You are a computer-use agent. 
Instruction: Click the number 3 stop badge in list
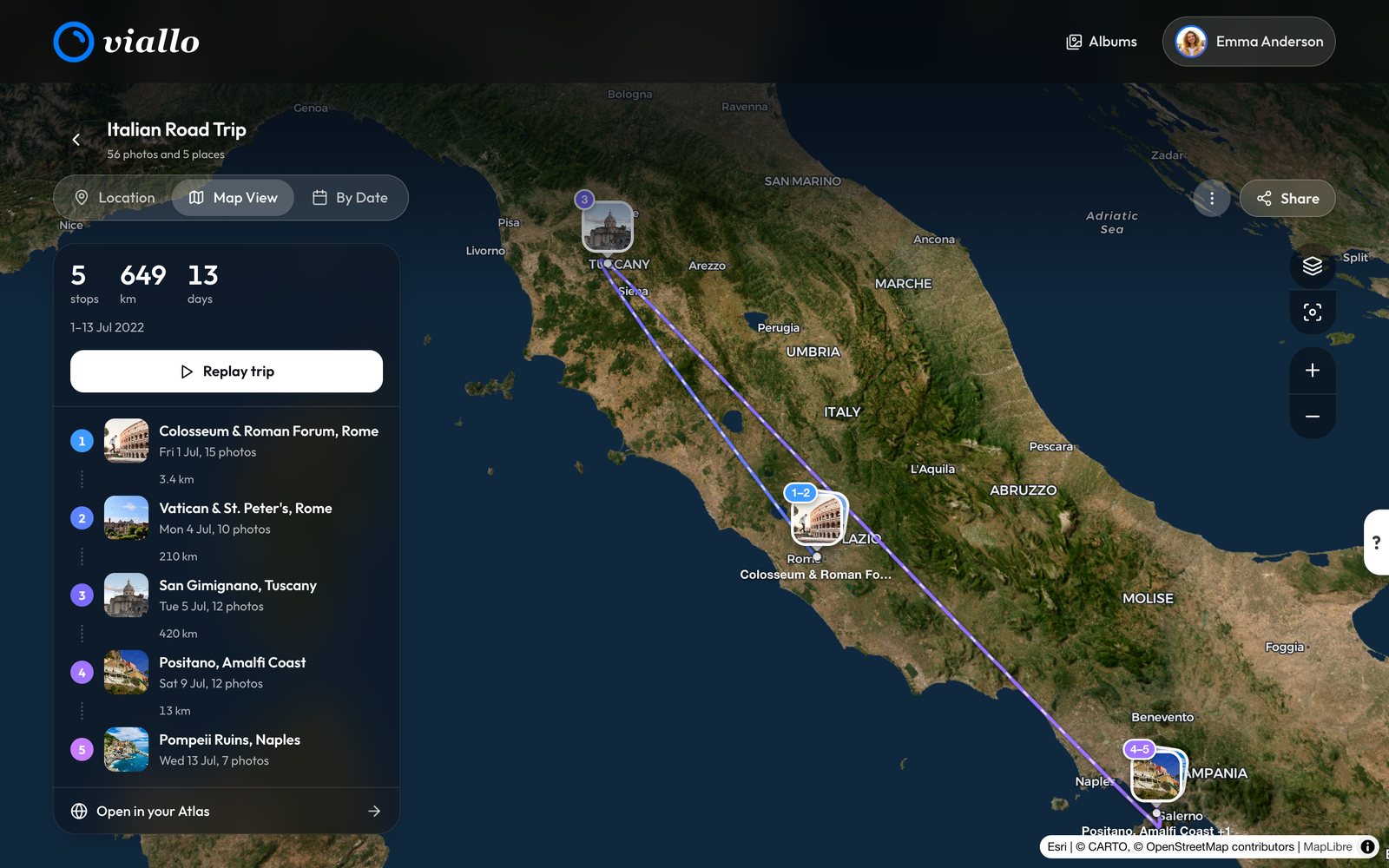pos(82,595)
